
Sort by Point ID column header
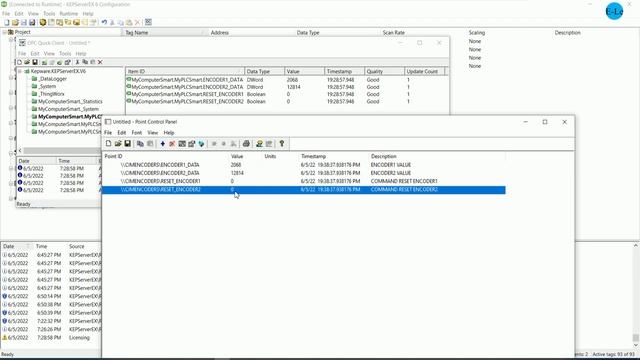click(165, 156)
